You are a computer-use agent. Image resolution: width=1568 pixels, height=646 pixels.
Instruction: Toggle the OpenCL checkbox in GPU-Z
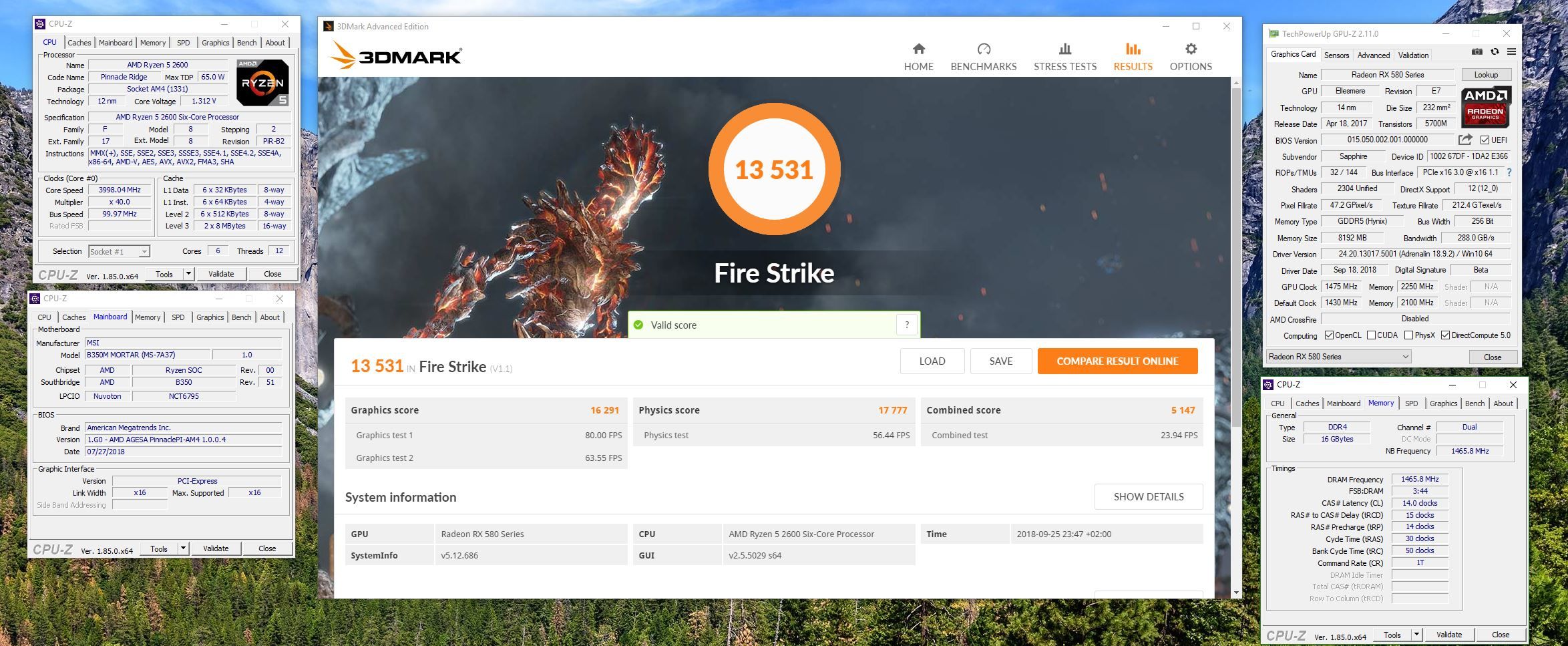pyautogui.click(x=1329, y=335)
